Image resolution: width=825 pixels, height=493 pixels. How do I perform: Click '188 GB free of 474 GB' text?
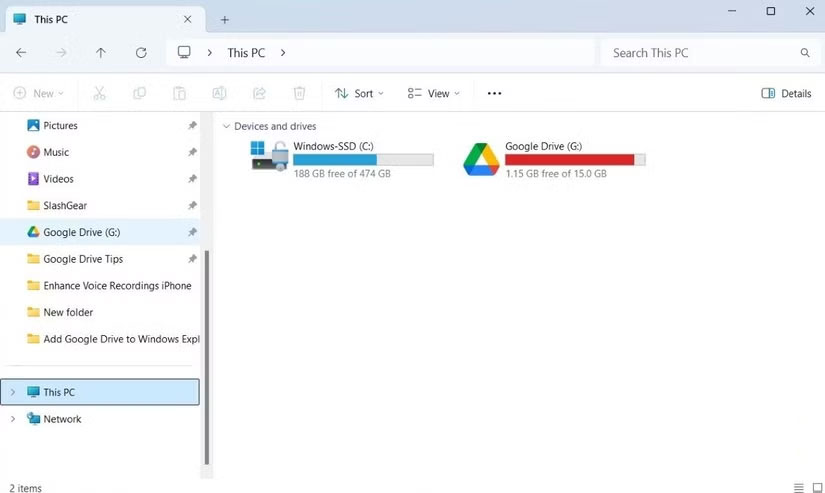pyautogui.click(x=342, y=174)
